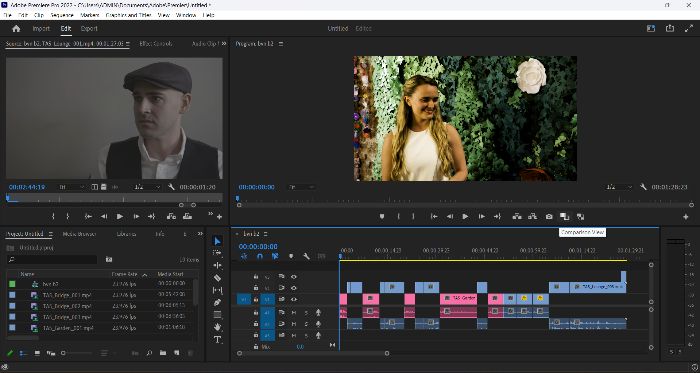This screenshot has height=373, width=700.
Task: Open Program monitor playback resolution dropdown
Action: click(618, 187)
